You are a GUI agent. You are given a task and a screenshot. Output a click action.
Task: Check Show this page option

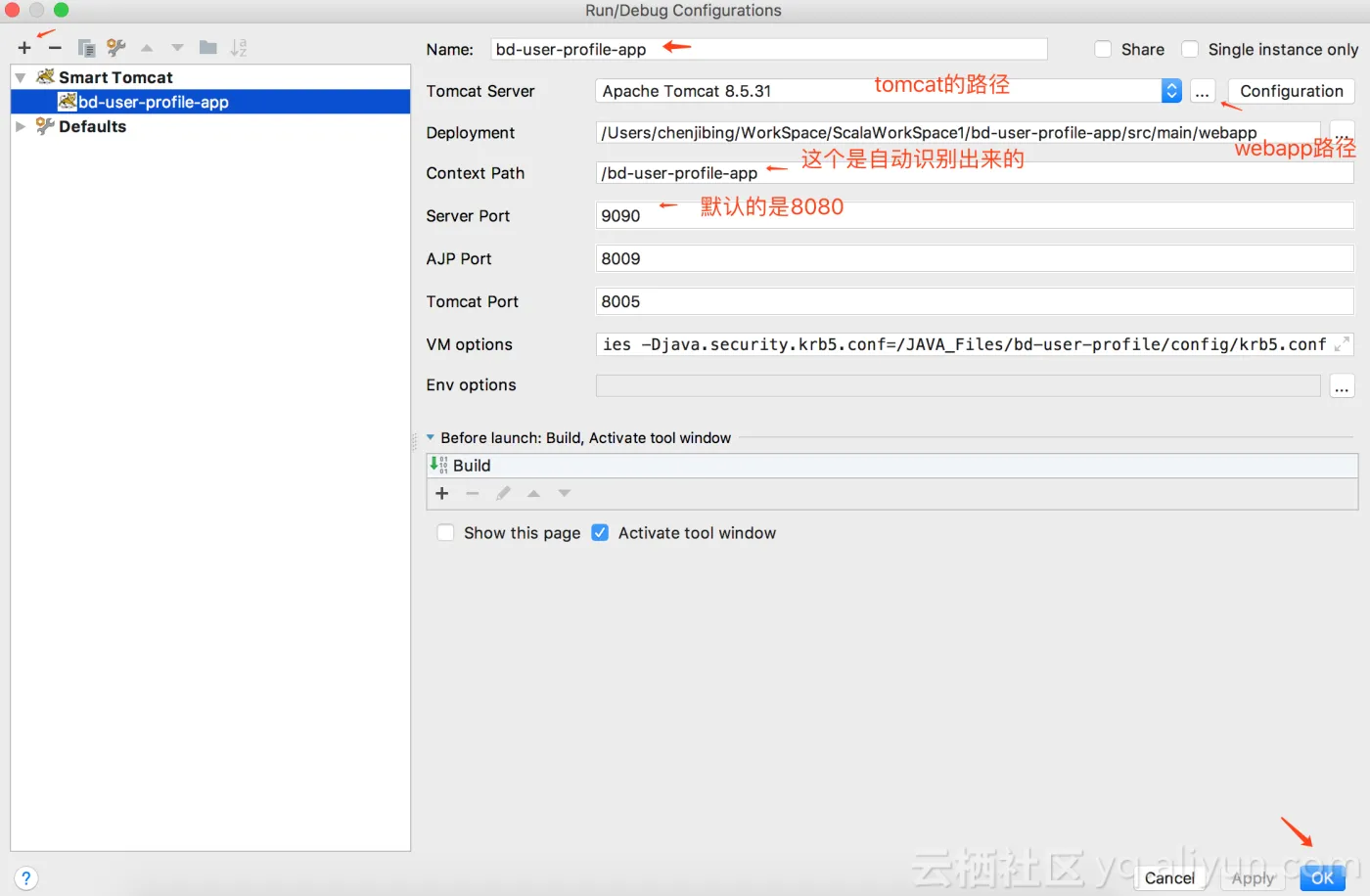(445, 533)
